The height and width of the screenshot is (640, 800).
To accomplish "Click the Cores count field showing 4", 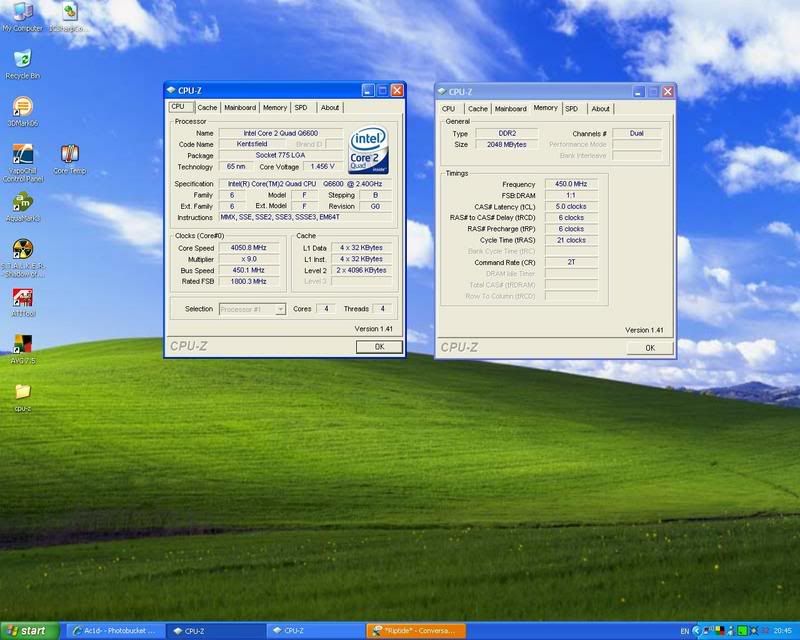I will [x=326, y=309].
